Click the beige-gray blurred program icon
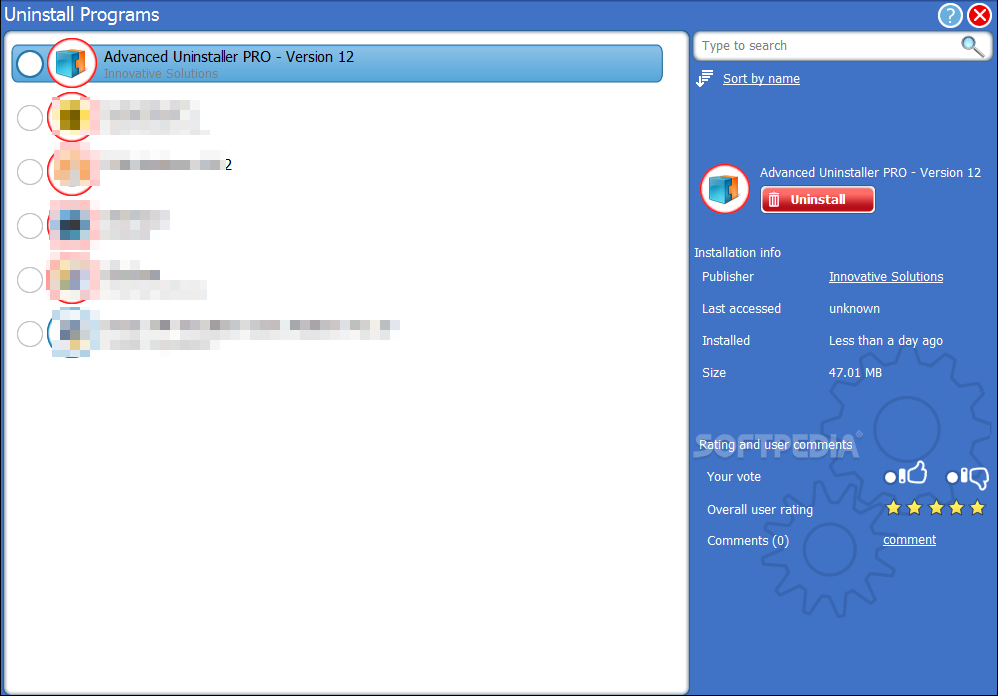Image resolution: width=998 pixels, height=696 pixels. point(72,279)
